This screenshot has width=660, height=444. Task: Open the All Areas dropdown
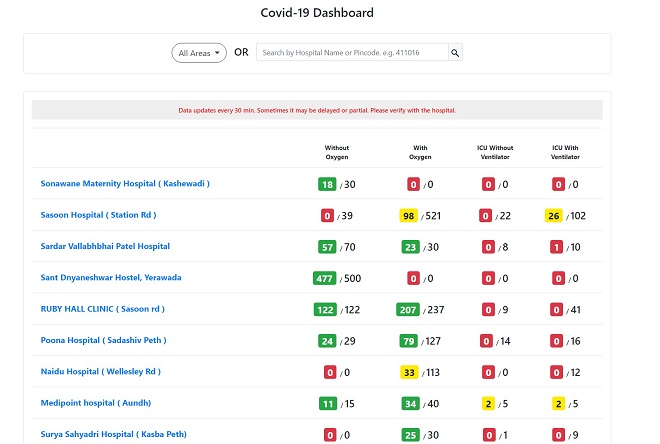[x=199, y=53]
